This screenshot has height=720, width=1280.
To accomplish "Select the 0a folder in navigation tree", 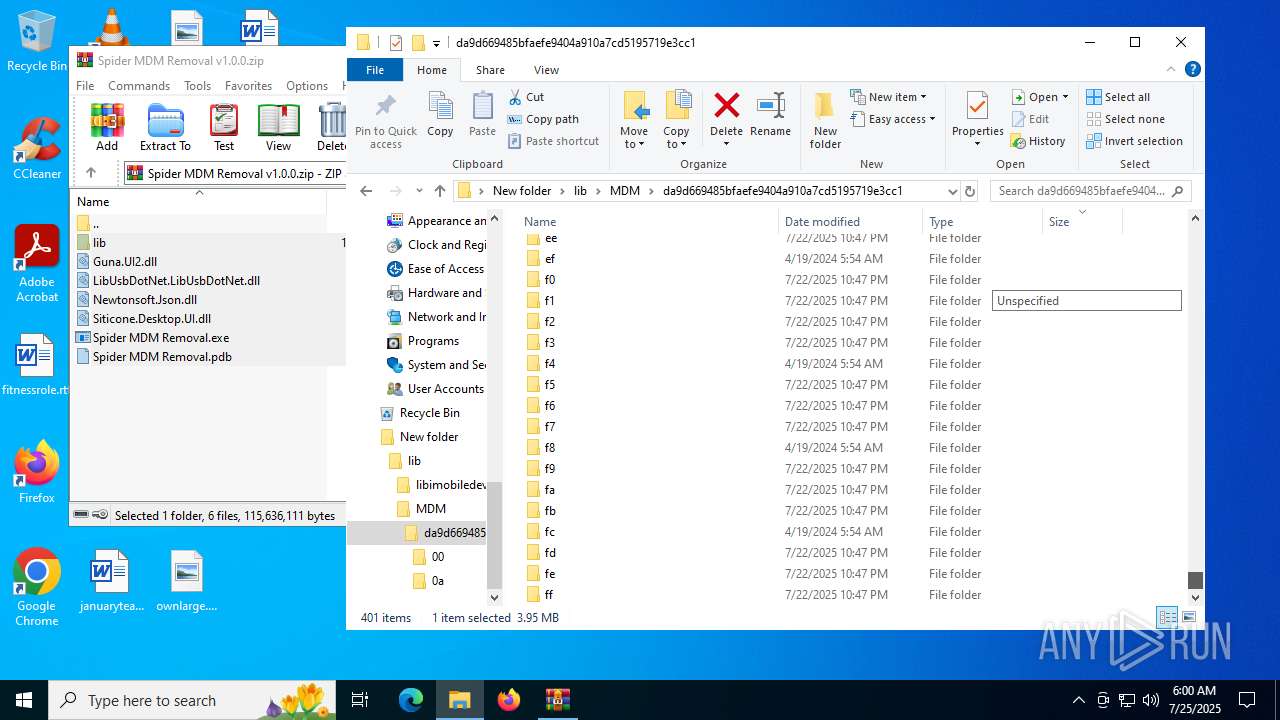I will pyautogui.click(x=438, y=581).
